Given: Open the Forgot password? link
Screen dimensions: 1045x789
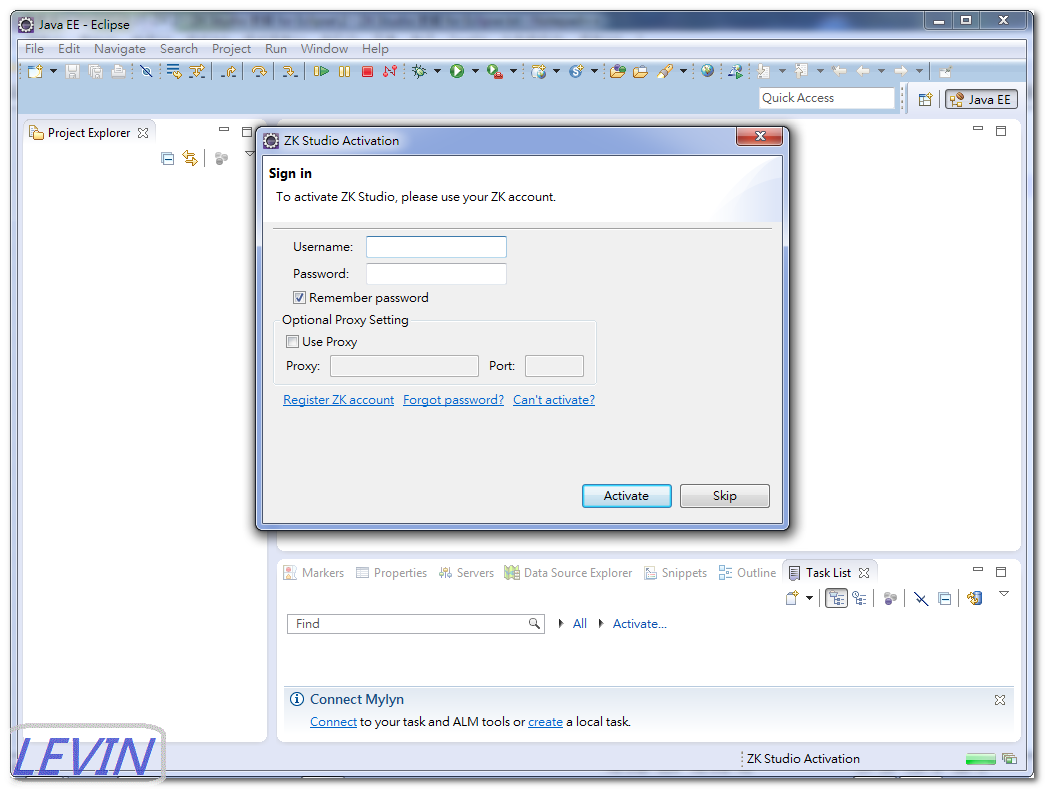Looking at the screenshot, I should click(x=453, y=400).
